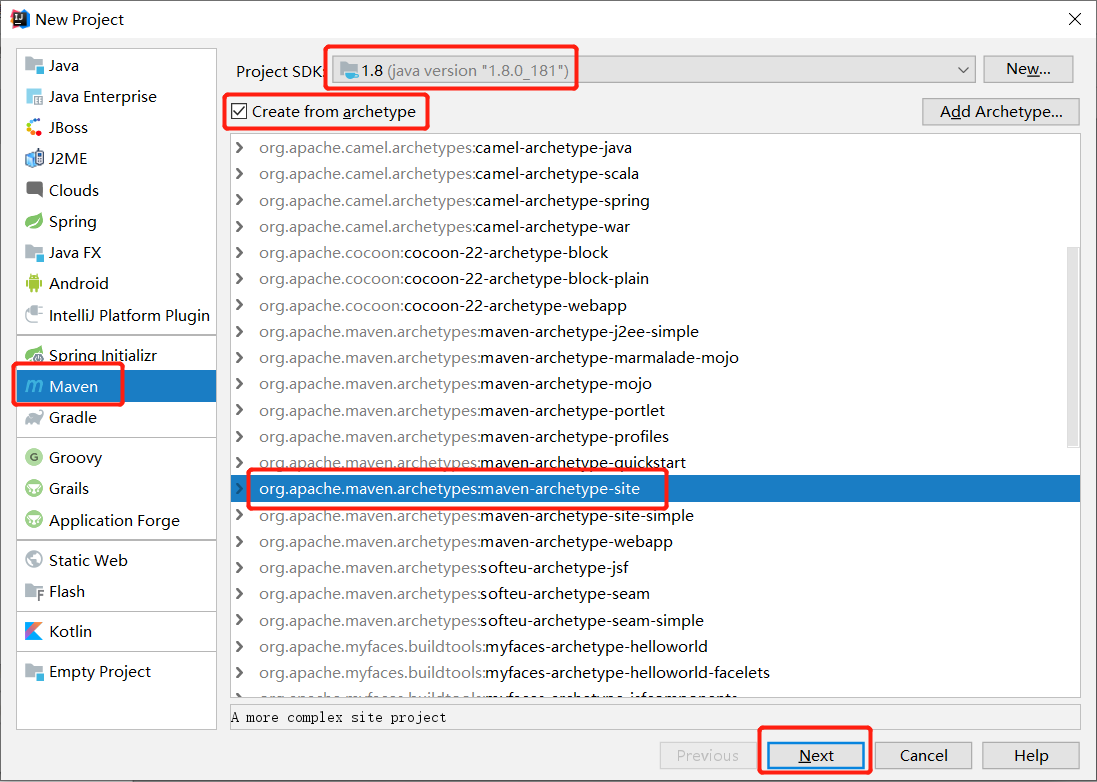The image size is (1097, 782).
Task: Click the Cancel button
Action: point(923,755)
